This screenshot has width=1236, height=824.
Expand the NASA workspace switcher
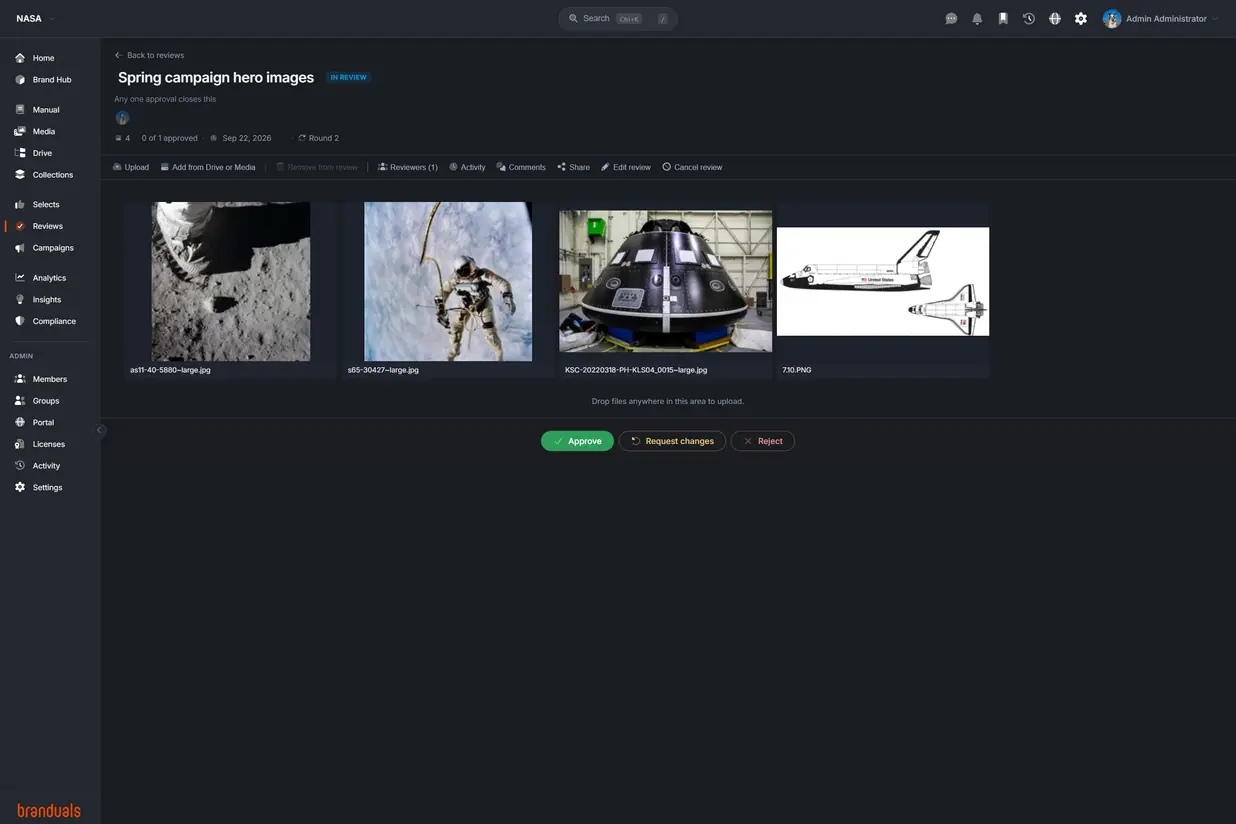point(35,19)
